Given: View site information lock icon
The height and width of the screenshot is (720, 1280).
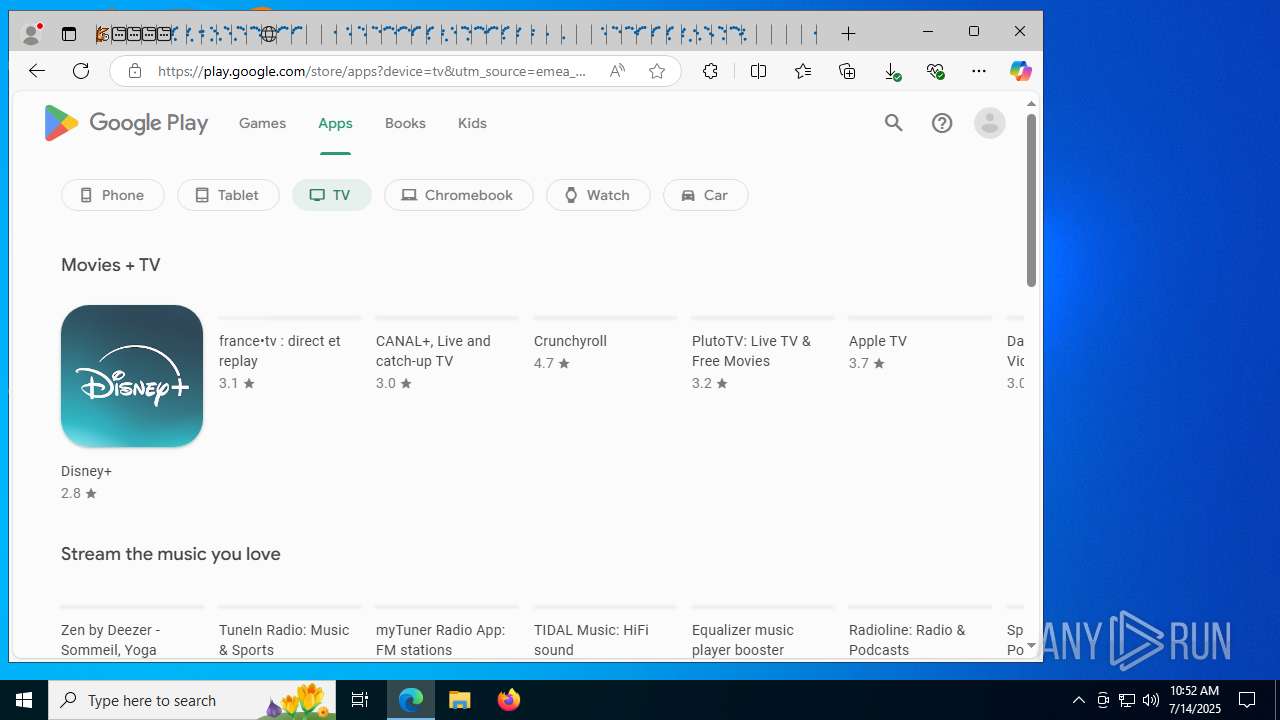Looking at the screenshot, I should (x=135, y=71).
